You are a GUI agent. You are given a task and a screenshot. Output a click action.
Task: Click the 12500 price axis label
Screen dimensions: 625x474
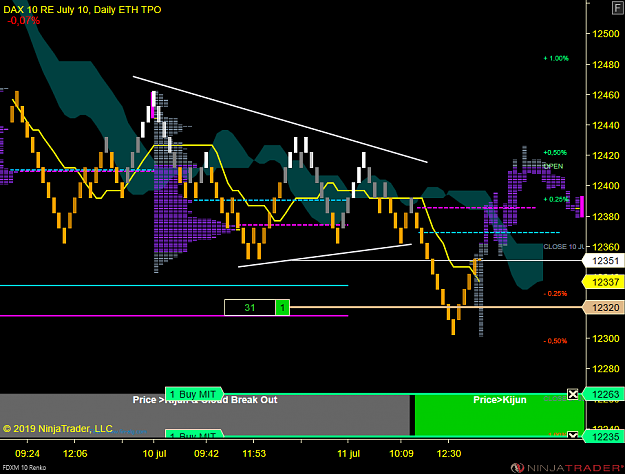(606, 34)
